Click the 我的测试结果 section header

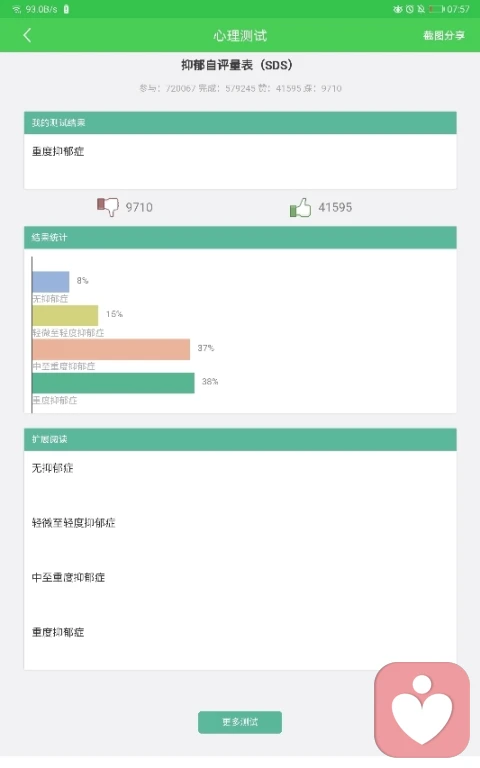(x=240, y=122)
